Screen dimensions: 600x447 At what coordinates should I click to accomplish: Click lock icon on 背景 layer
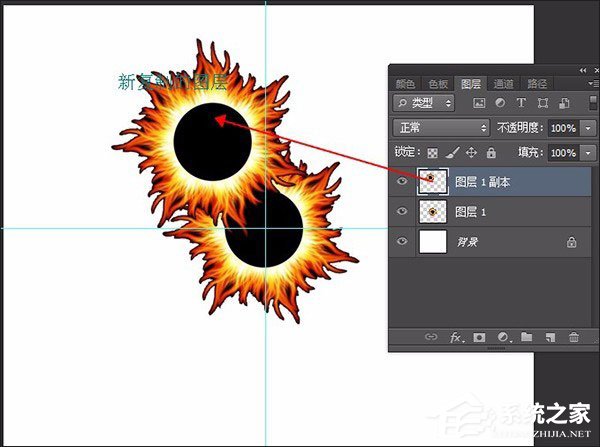[x=571, y=242]
